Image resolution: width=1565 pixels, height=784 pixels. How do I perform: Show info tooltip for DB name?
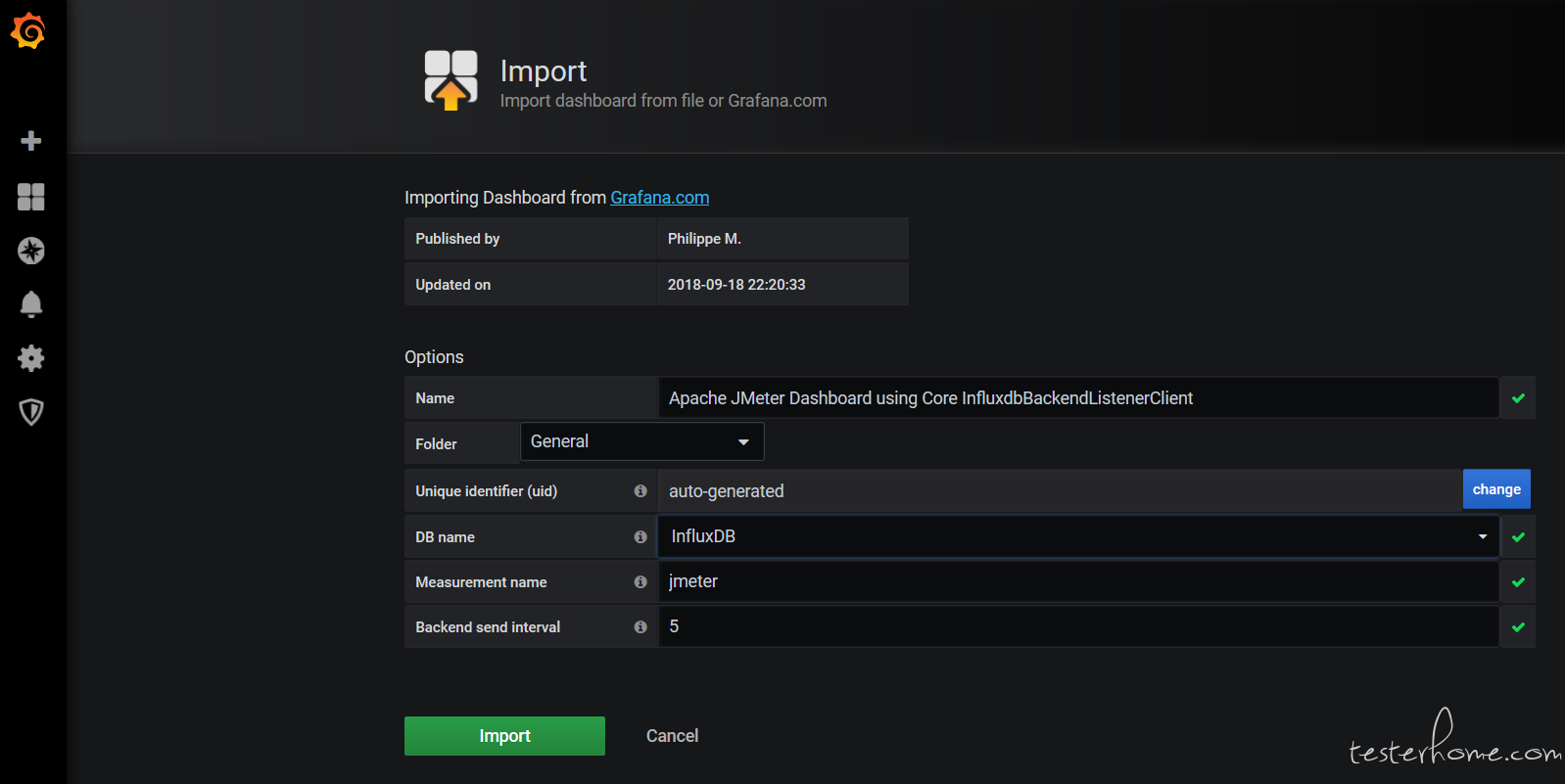(x=640, y=537)
